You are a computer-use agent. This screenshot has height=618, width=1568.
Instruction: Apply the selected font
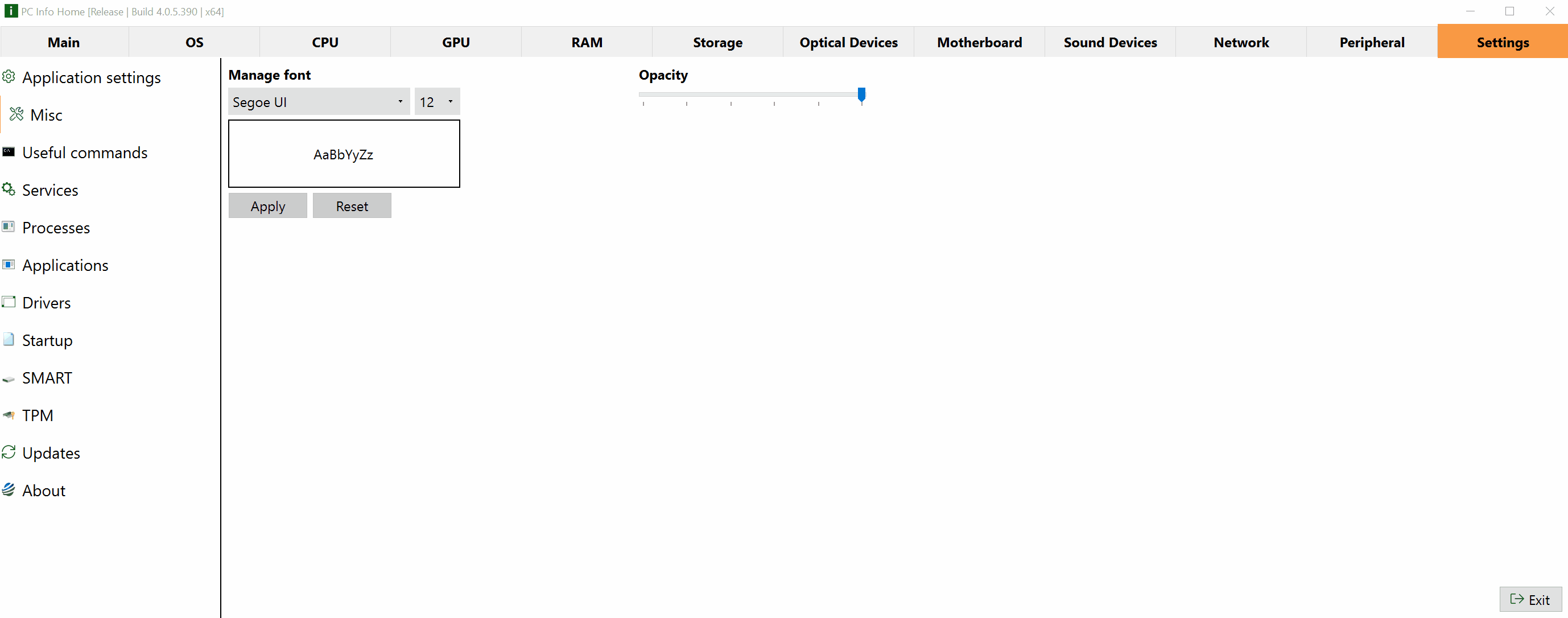tap(268, 206)
